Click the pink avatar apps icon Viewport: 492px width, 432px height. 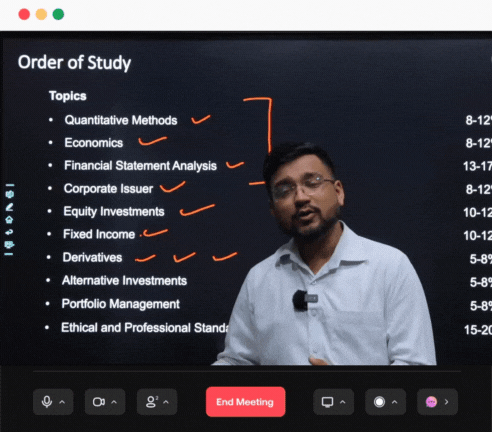[431, 402]
